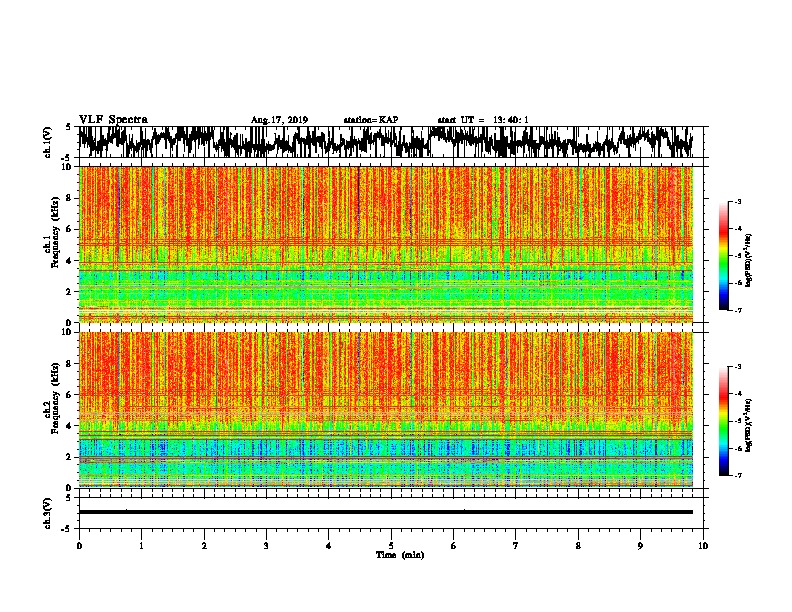The image size is (792, 612).
Task: Click time axis tick label "8"
Action: click(x=578, y=546)
